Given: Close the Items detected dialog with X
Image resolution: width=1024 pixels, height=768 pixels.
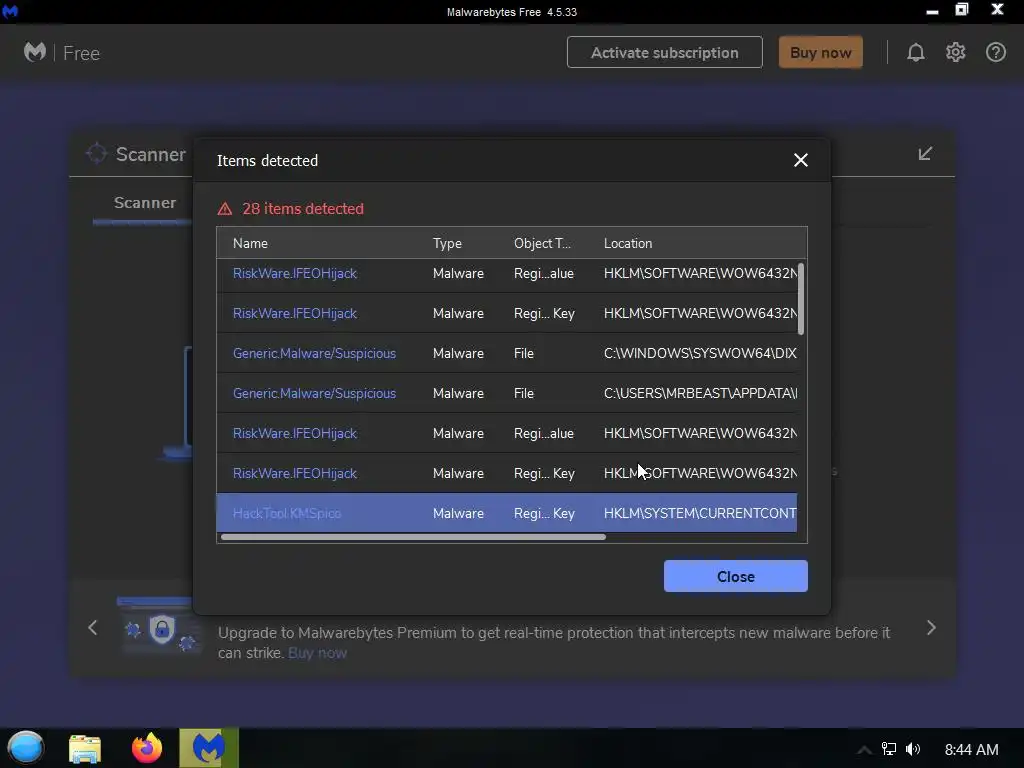Looking at the screenshot, I should [x=801, y=160].
